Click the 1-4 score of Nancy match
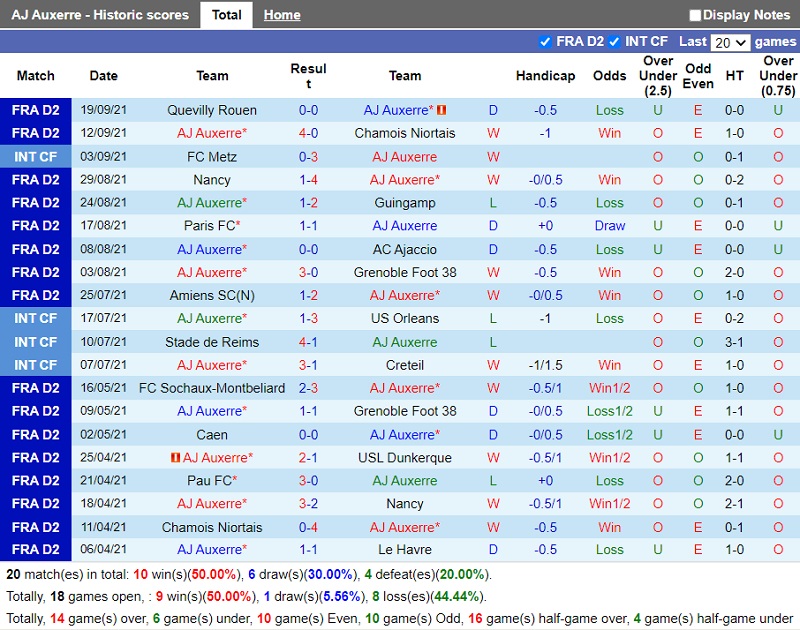The width and height of the screenshot is (800, 630). (308, 180)
